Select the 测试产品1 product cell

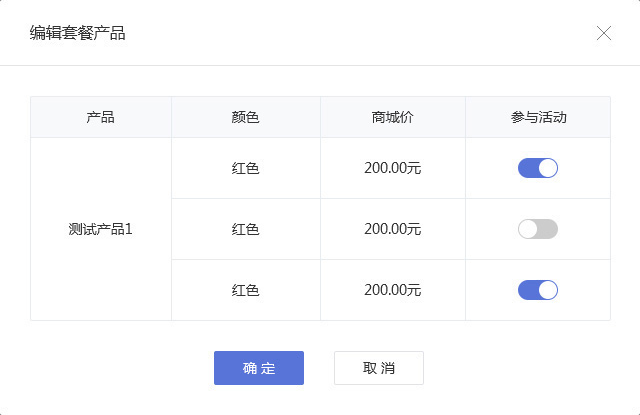[x=101, y=229]
